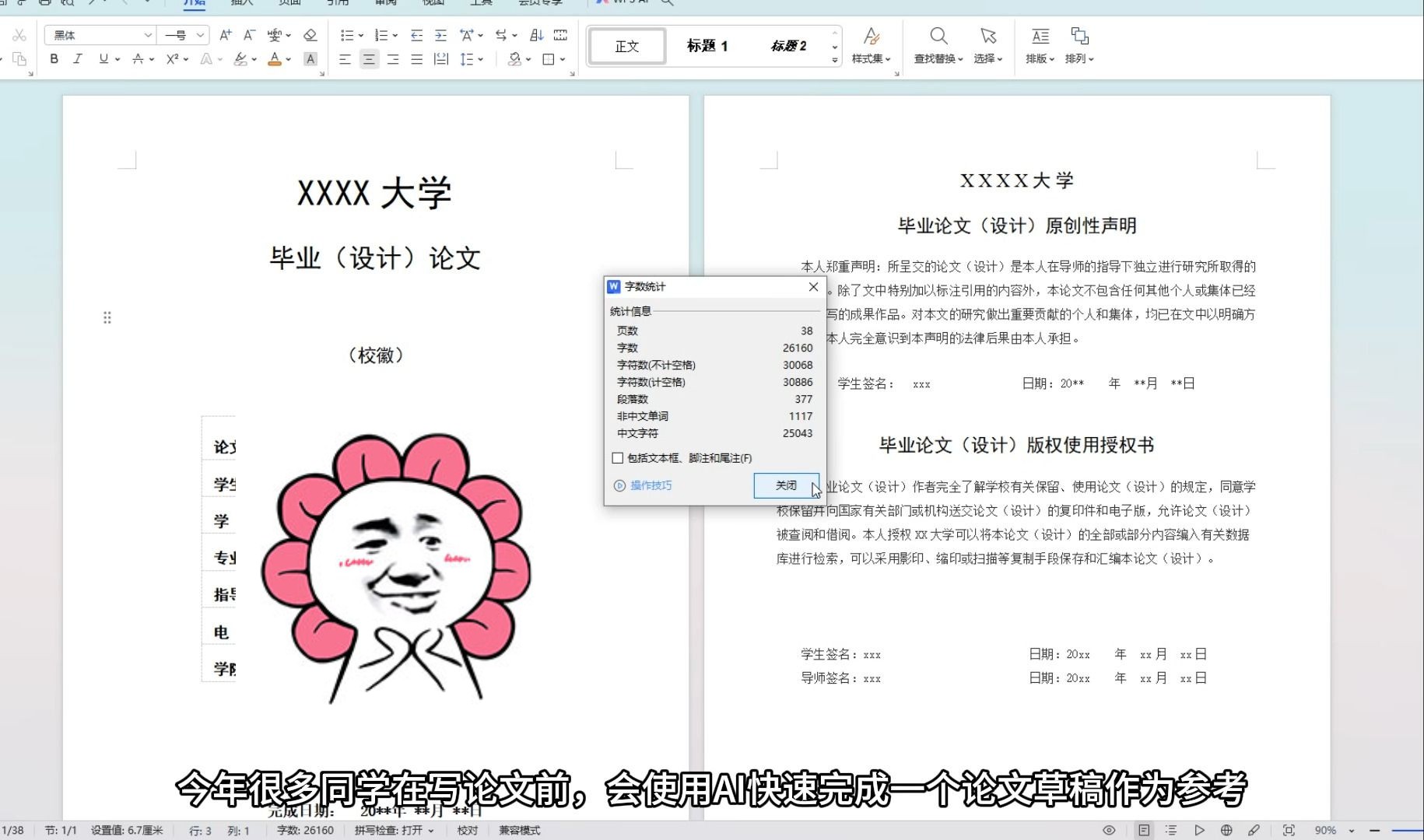Check include textboxes, footnotes and endnotes
Image resolution: width=1424 pixels, height=840 pixels.
[x=618, y=458]
